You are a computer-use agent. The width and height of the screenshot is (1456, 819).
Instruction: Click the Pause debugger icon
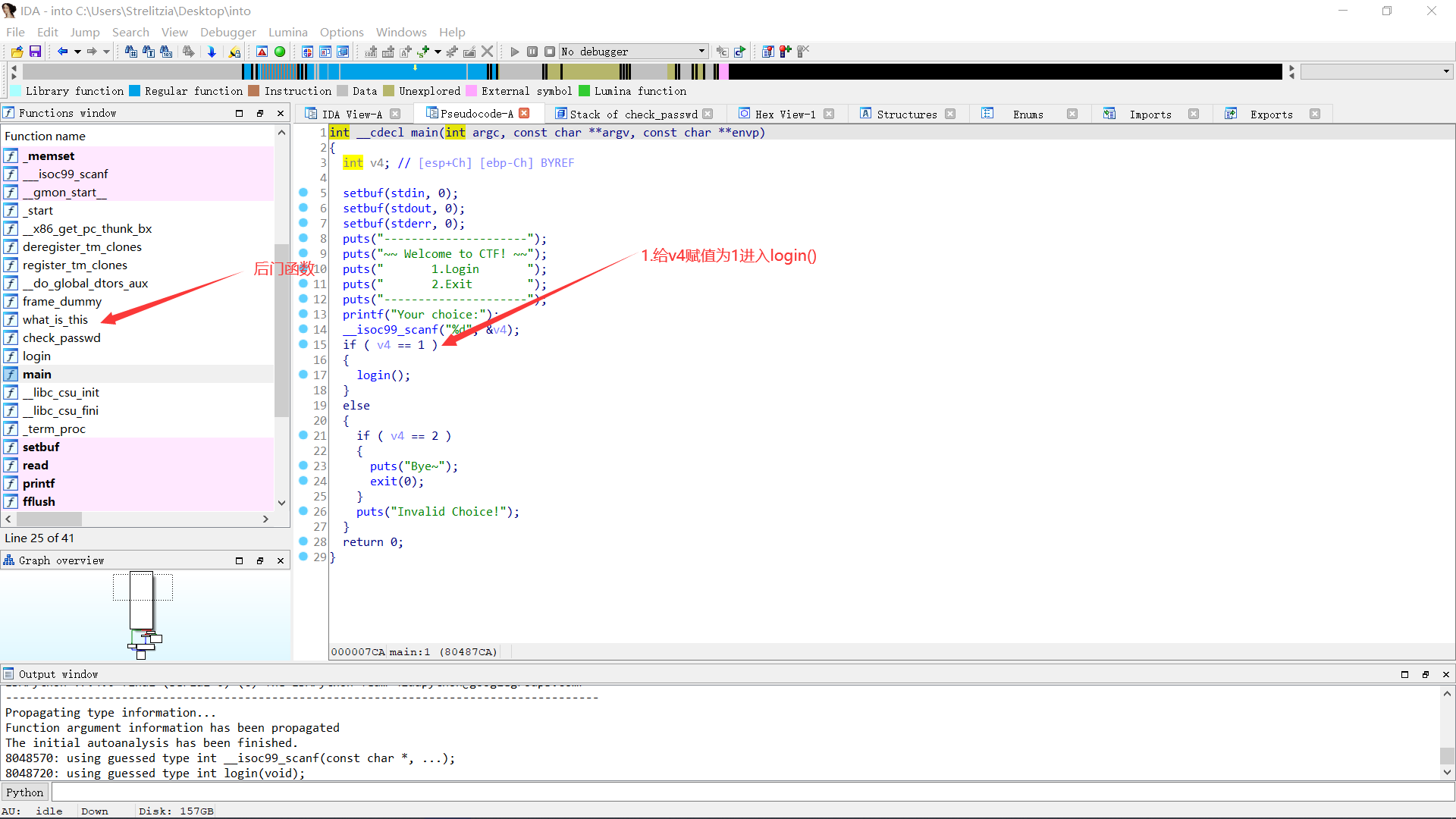(531, 51)
